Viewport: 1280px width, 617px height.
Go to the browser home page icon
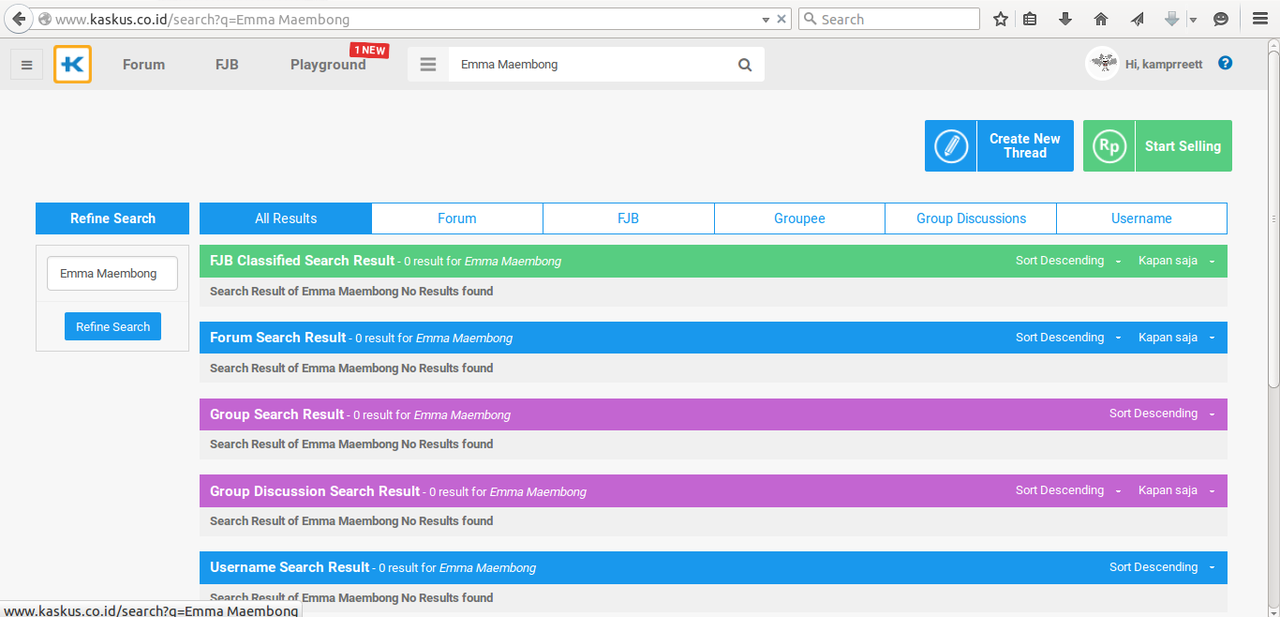1101,19
